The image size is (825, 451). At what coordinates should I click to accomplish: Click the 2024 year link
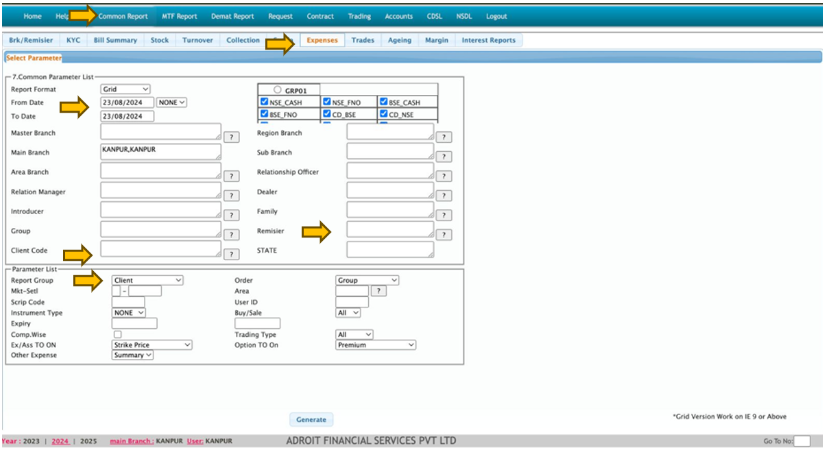(x=60, y=440)
